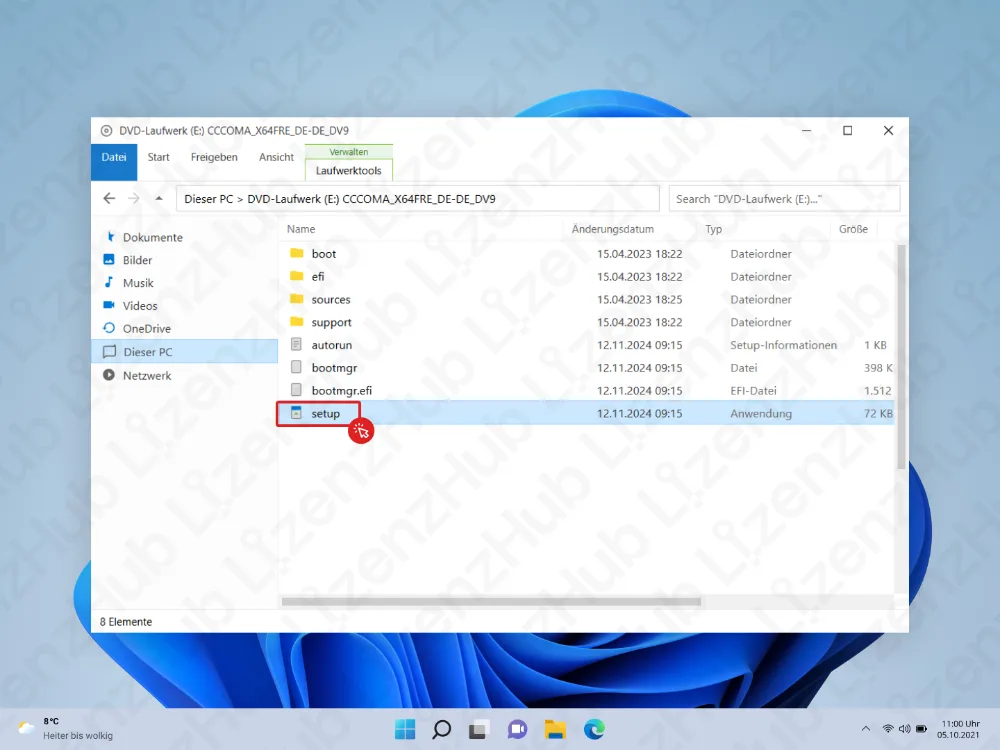Sort files by Änderungsdatum column

coord(612,229)
